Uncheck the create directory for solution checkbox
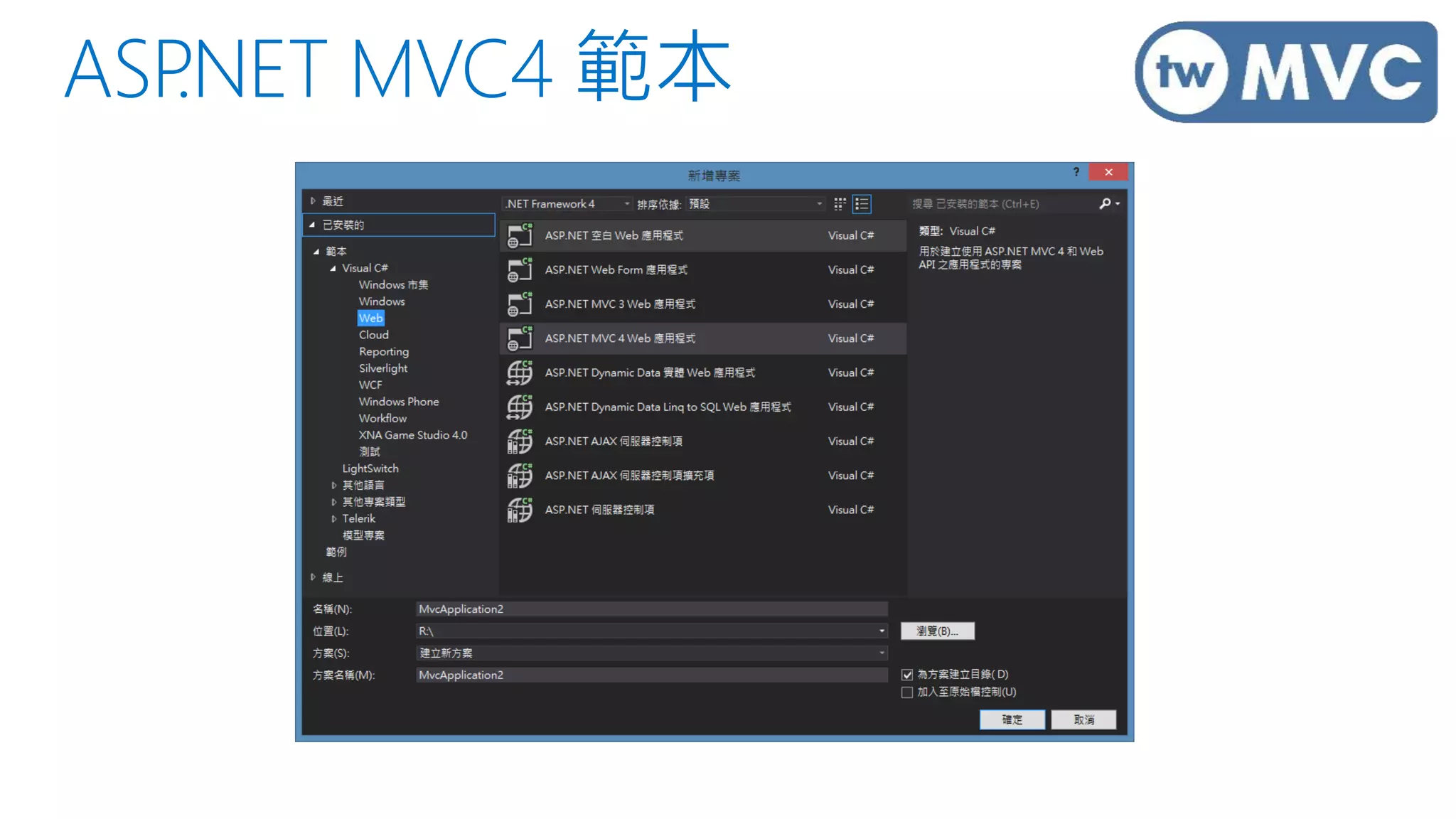 click(x=907, y=675)
